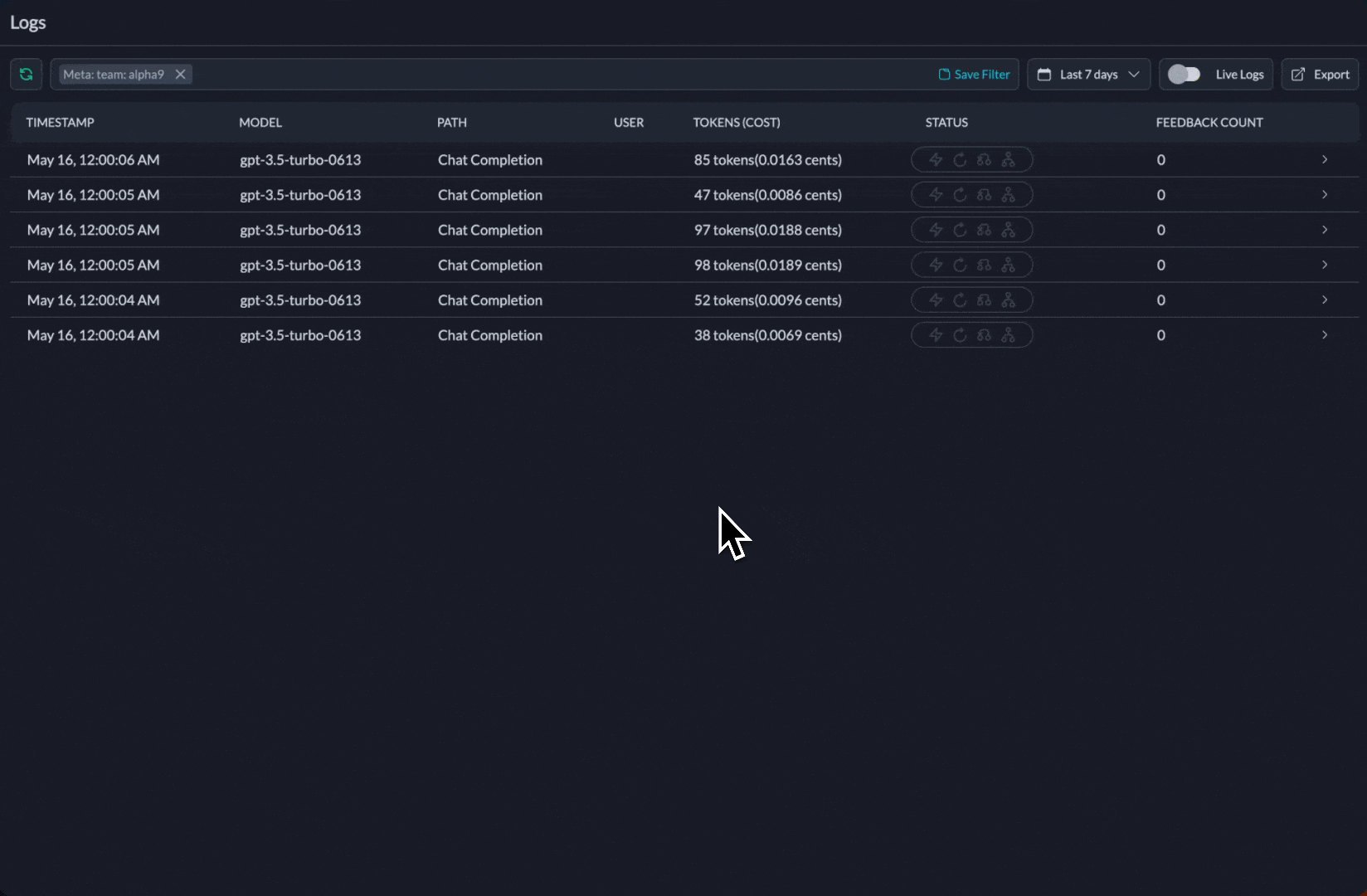This screenshot has height=896, width=1367.
Task: Click the USER column header
Action: click(x=629, y=122)
